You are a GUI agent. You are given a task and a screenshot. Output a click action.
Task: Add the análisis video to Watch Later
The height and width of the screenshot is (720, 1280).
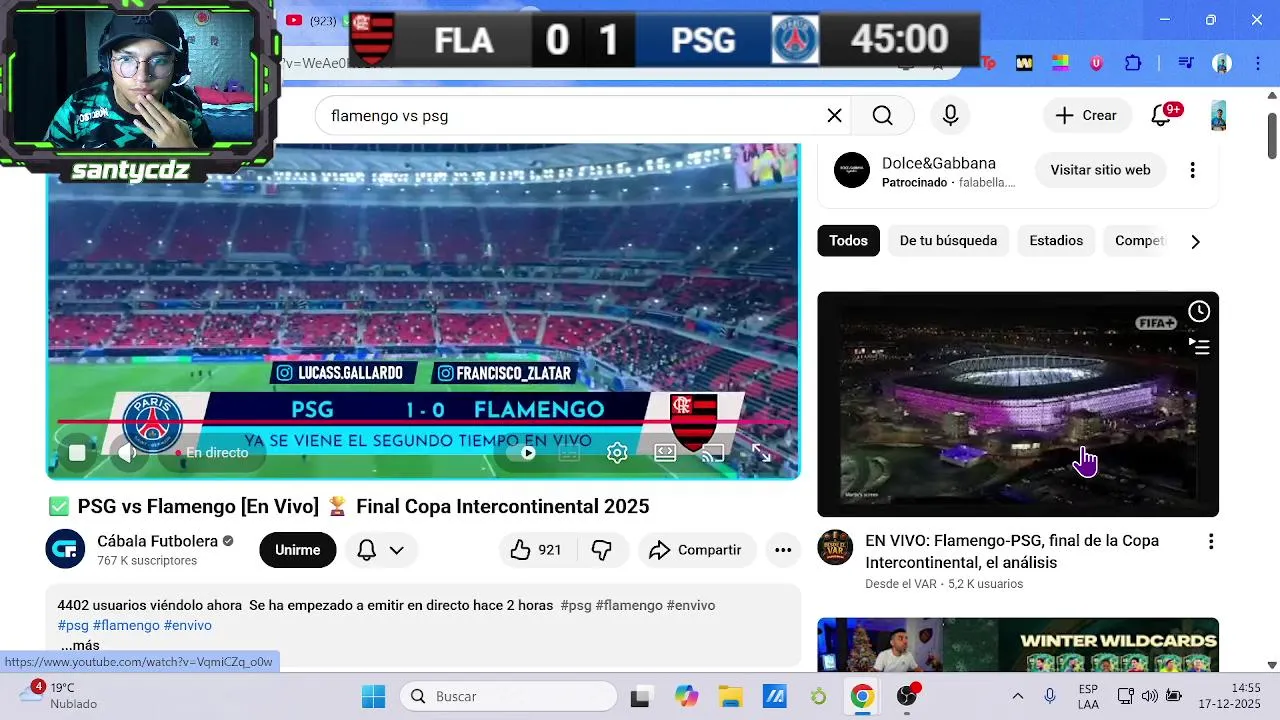1199,312
